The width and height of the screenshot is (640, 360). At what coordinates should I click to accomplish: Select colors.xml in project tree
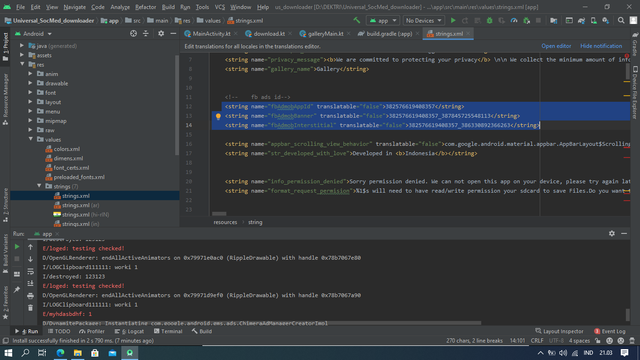(67, 149)
